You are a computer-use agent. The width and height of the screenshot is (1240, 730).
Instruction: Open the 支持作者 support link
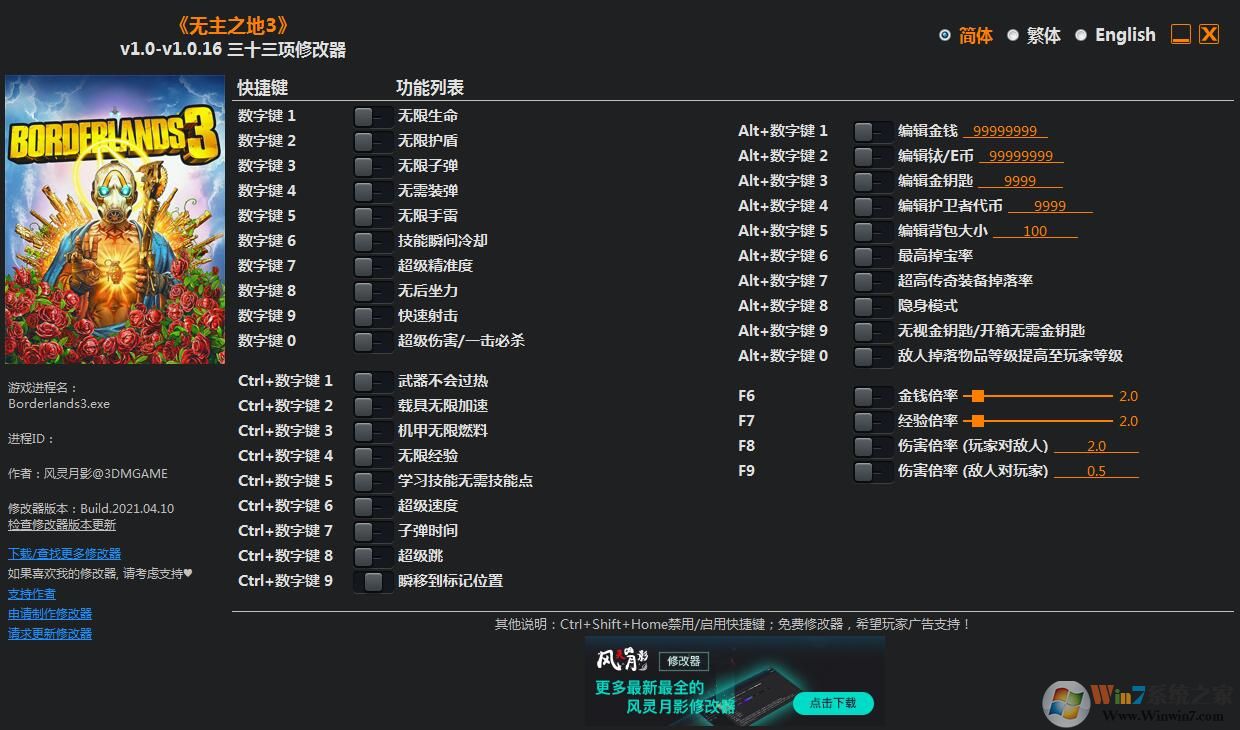(30, 593)
